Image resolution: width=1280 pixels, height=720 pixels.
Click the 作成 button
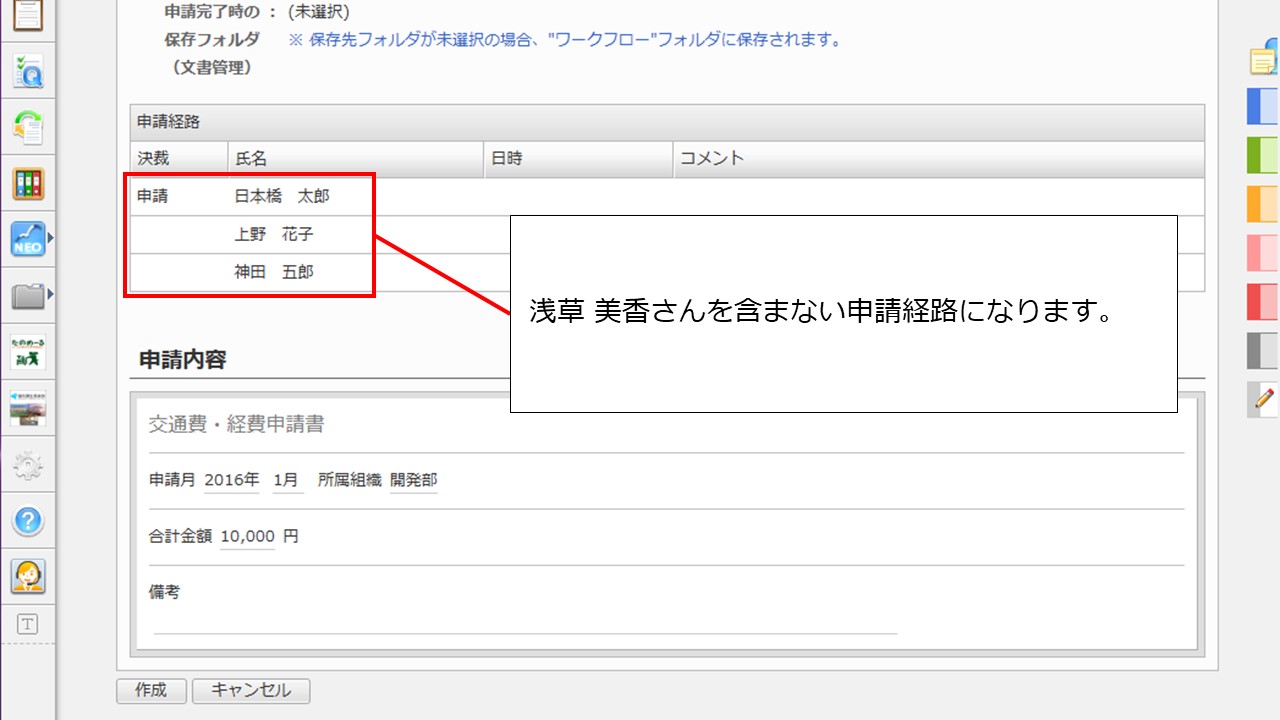tap(151, 691)
